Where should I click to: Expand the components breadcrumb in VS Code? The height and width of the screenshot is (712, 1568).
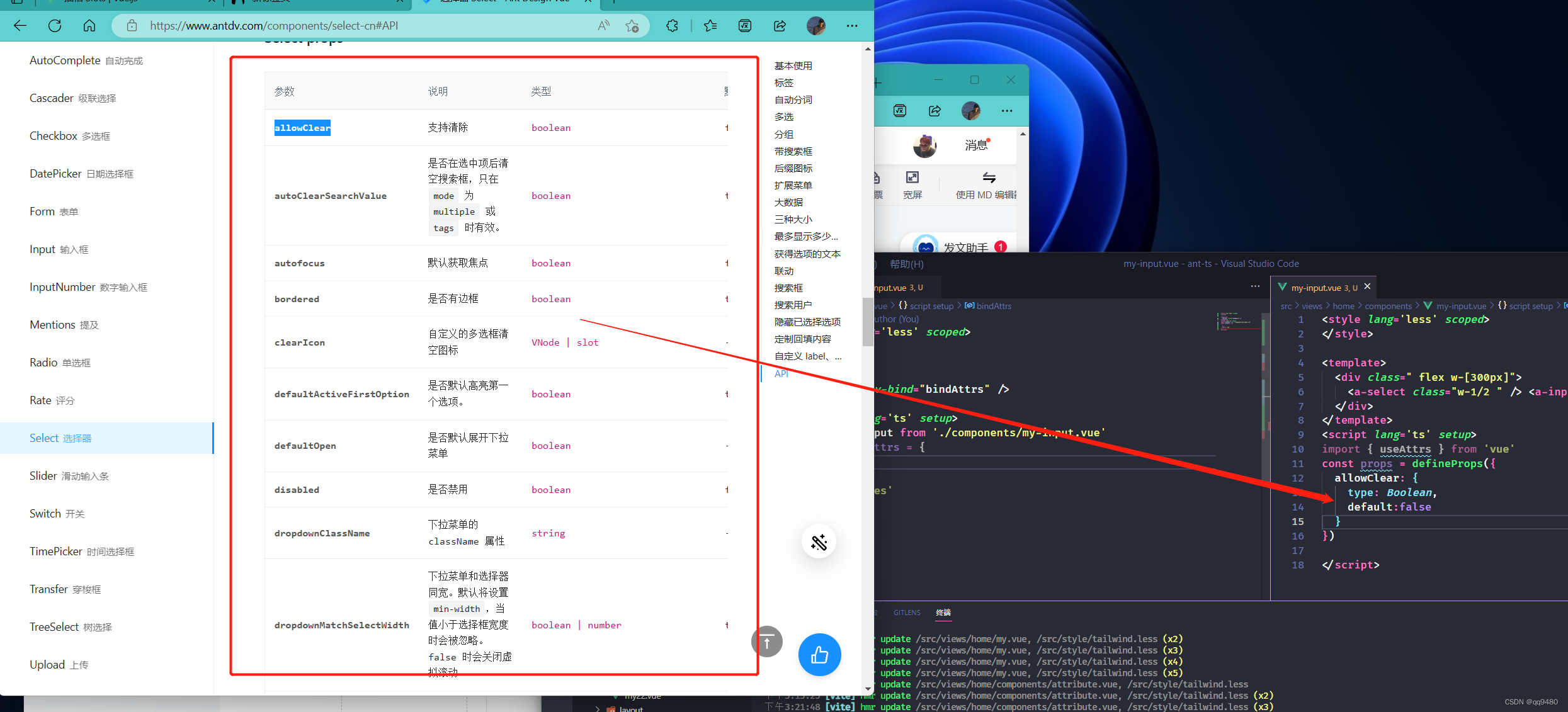(x=1389, y=306)
